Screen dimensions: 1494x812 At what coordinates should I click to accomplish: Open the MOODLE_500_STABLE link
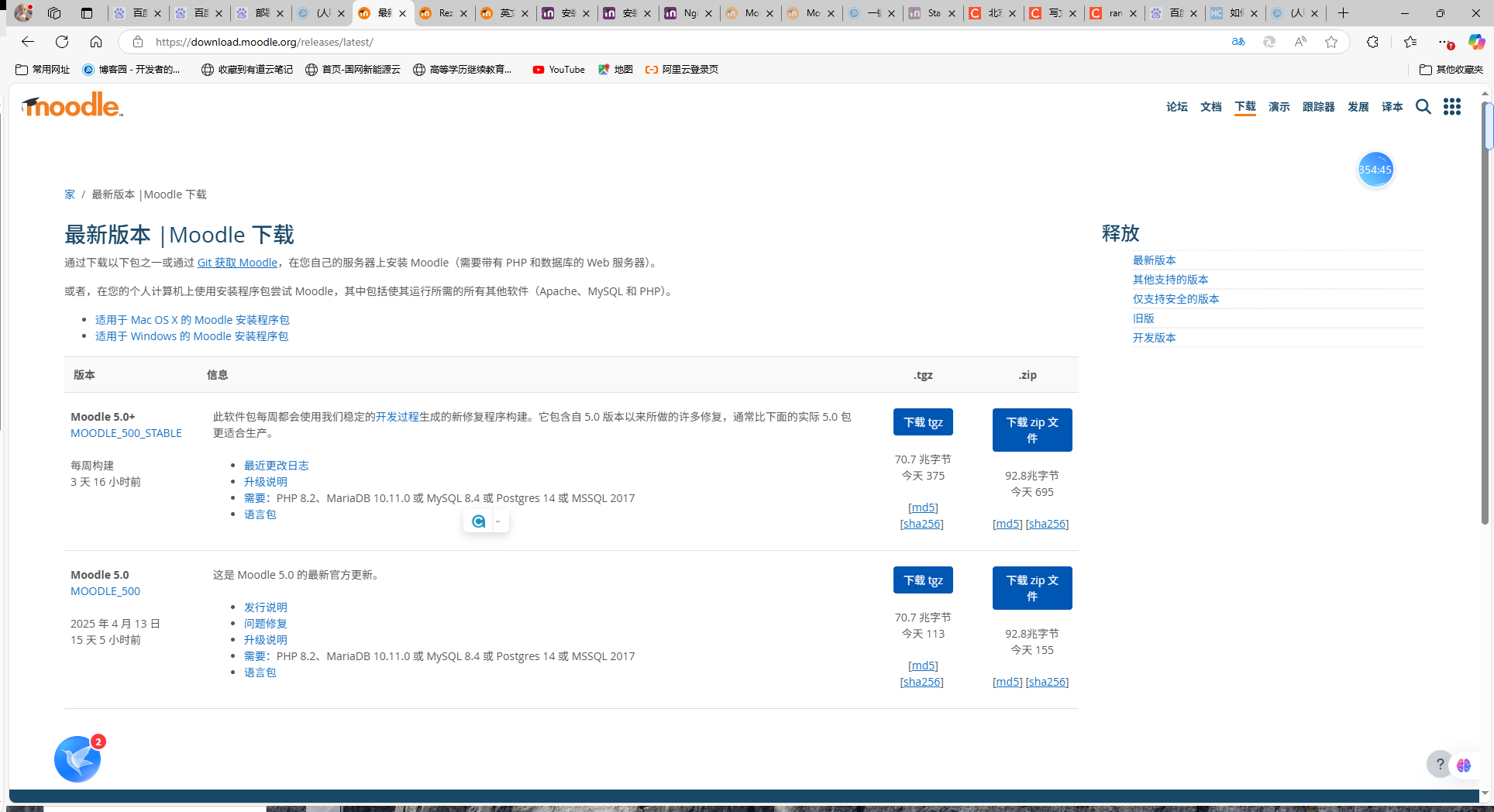click(x=126, y=433)
